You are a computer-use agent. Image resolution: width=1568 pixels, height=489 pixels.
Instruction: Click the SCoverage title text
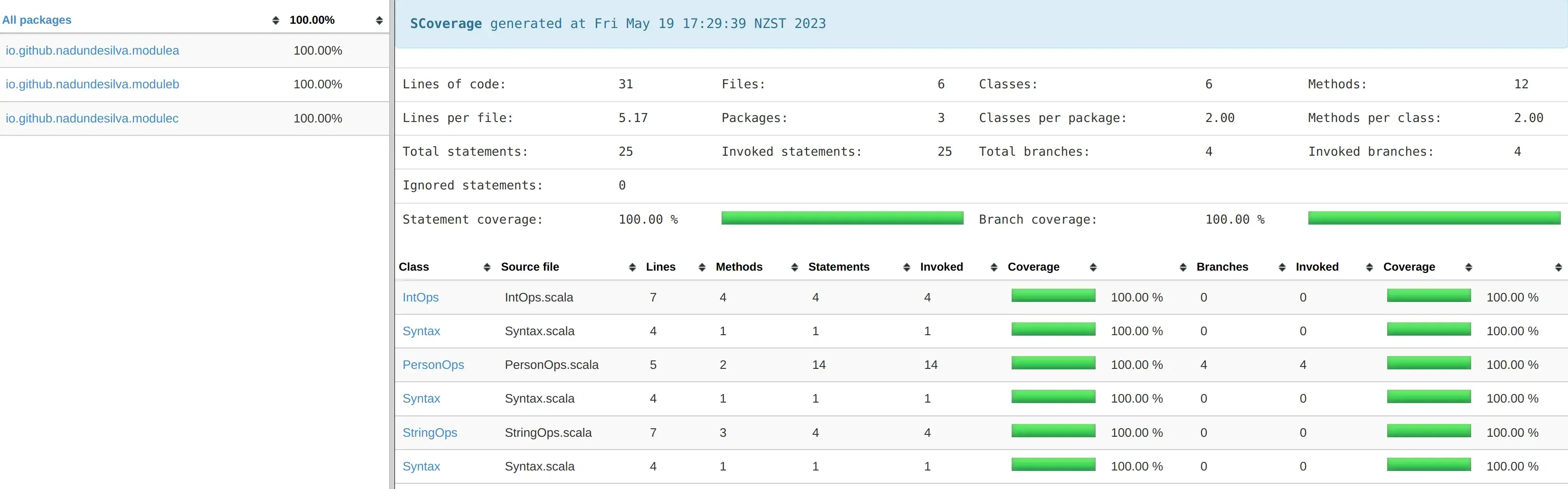[446, 24]
